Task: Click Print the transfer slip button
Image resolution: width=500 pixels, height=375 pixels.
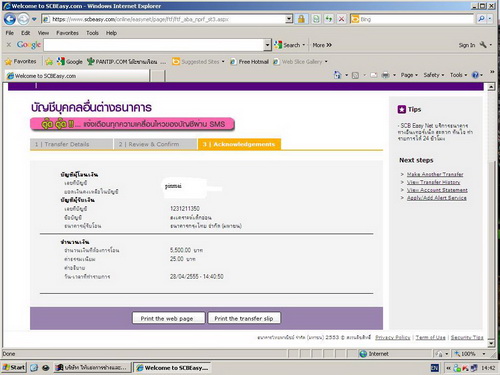Action: 244,318
